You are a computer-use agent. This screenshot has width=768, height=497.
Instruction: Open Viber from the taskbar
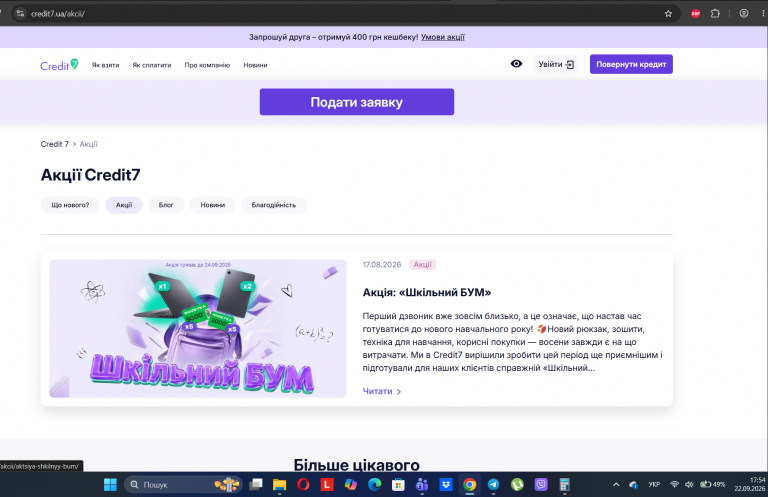(541, 485)
